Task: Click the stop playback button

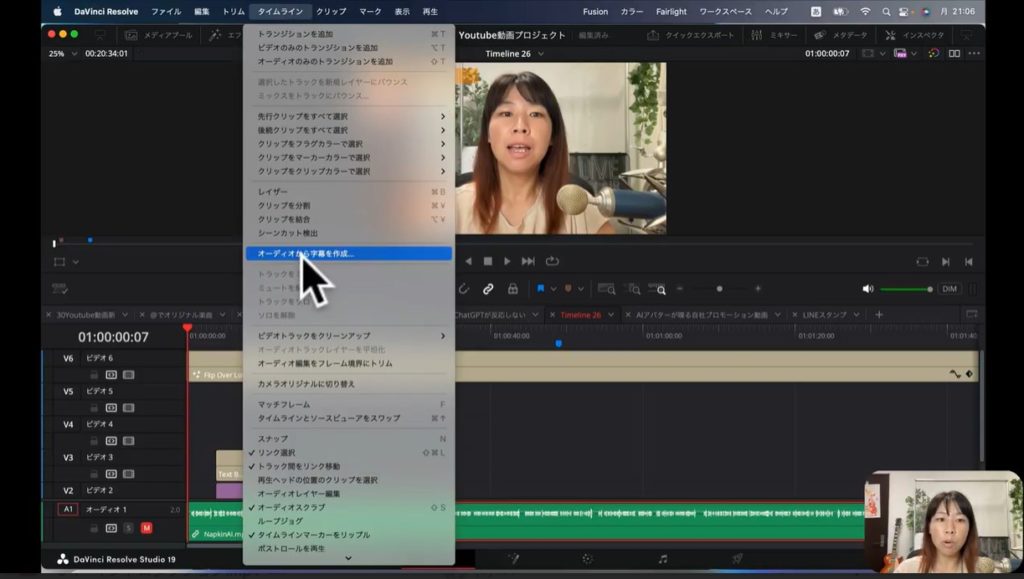Action: point(488,261)
